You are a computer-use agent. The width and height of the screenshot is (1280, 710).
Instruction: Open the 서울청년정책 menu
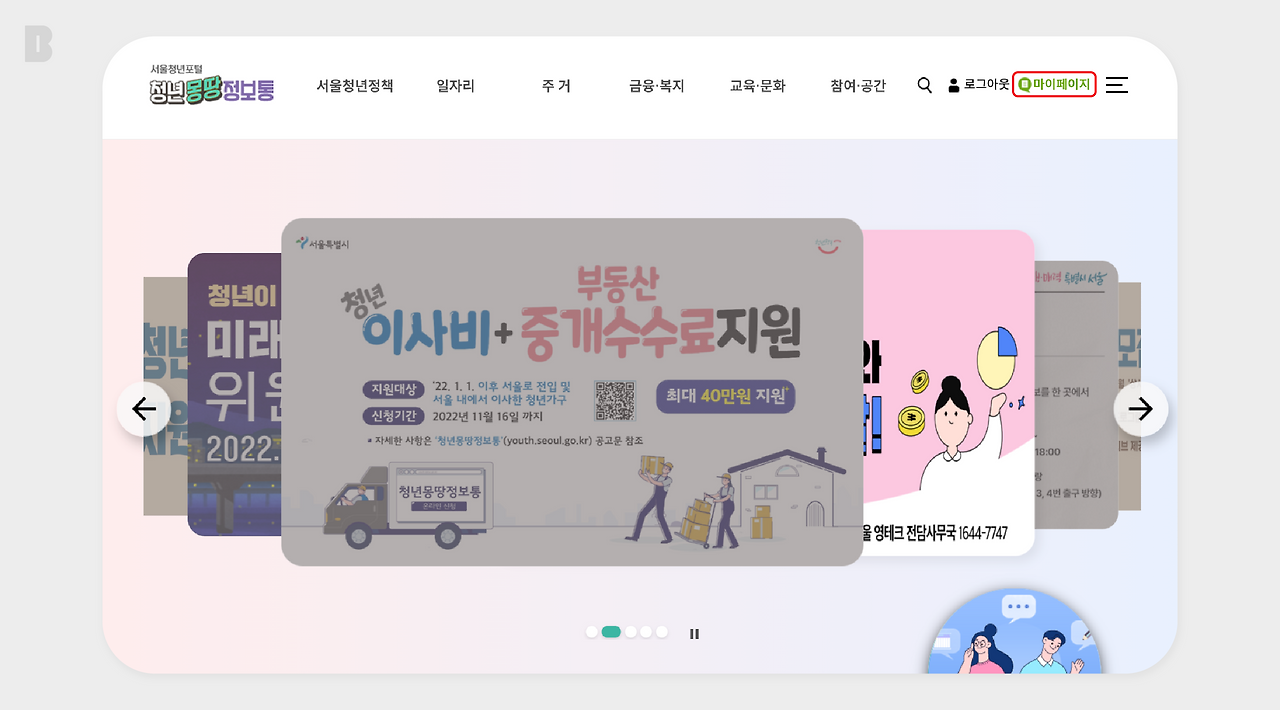(x=355, y=86)
